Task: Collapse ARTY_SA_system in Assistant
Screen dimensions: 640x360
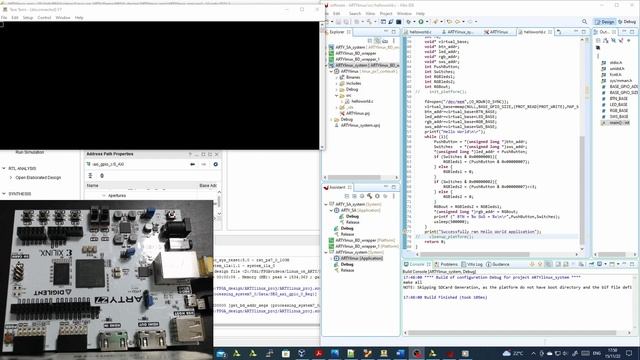Action: point(326,204)
